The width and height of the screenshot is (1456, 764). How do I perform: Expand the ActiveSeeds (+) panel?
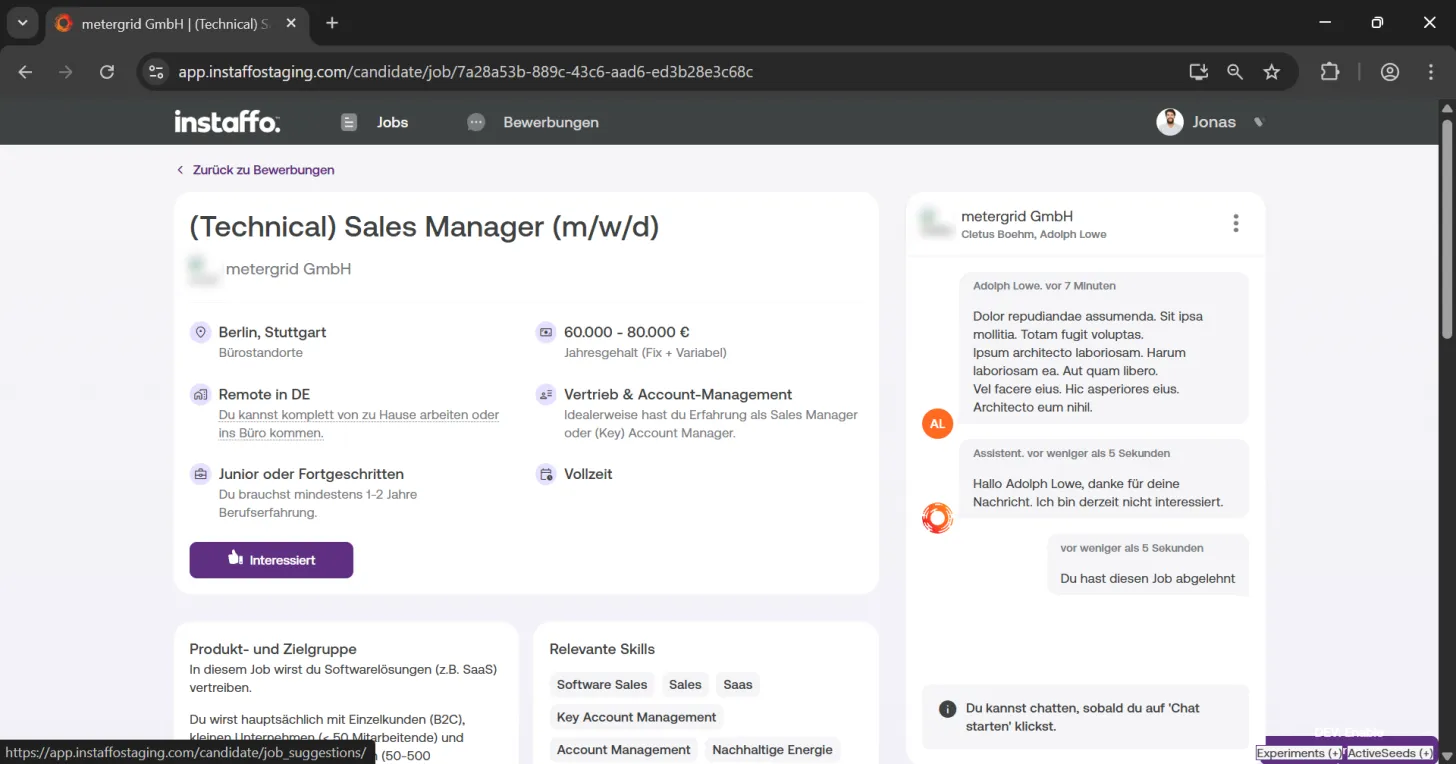1390,753
